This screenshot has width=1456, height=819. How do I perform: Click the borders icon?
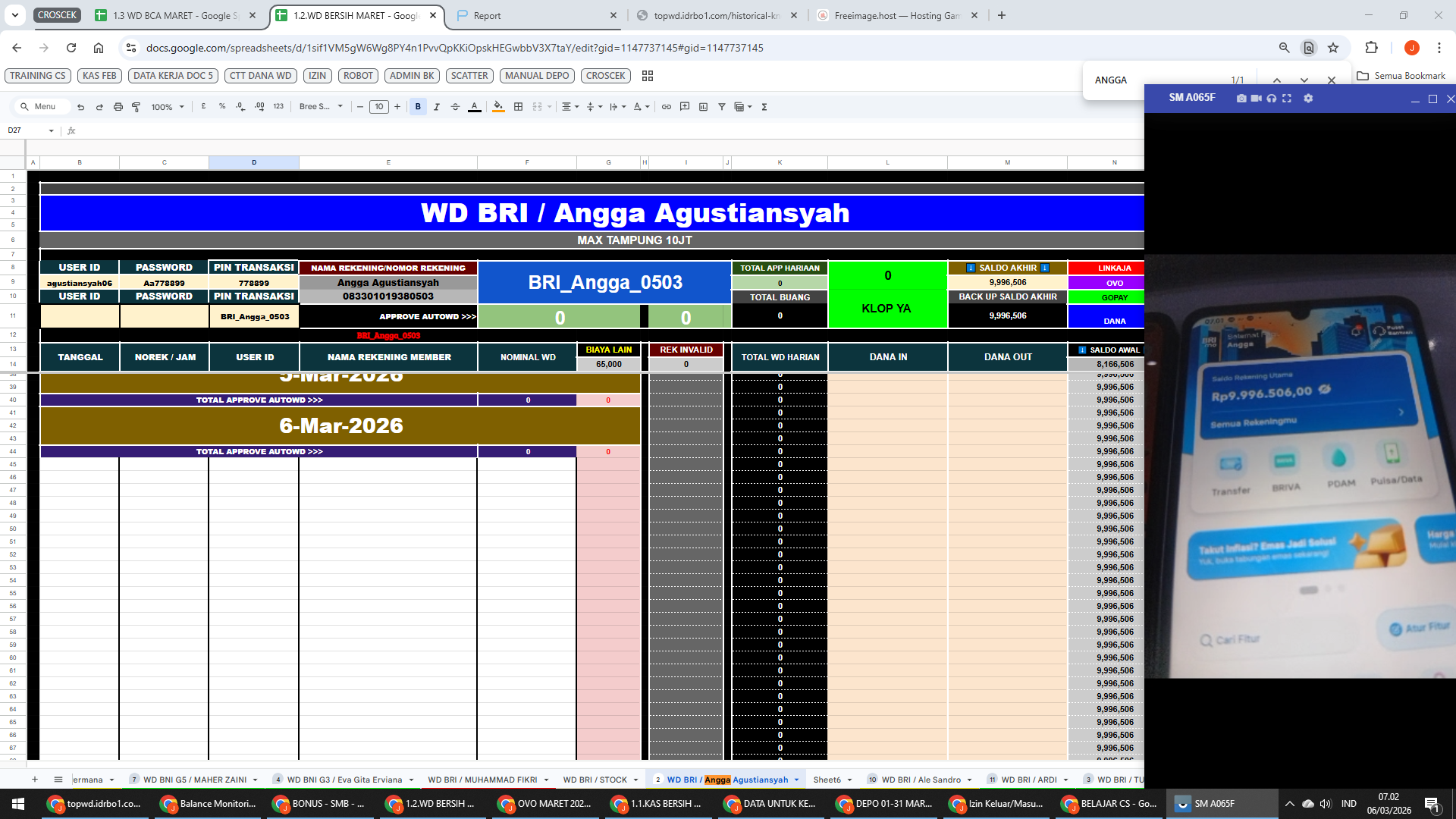(518, 107)
